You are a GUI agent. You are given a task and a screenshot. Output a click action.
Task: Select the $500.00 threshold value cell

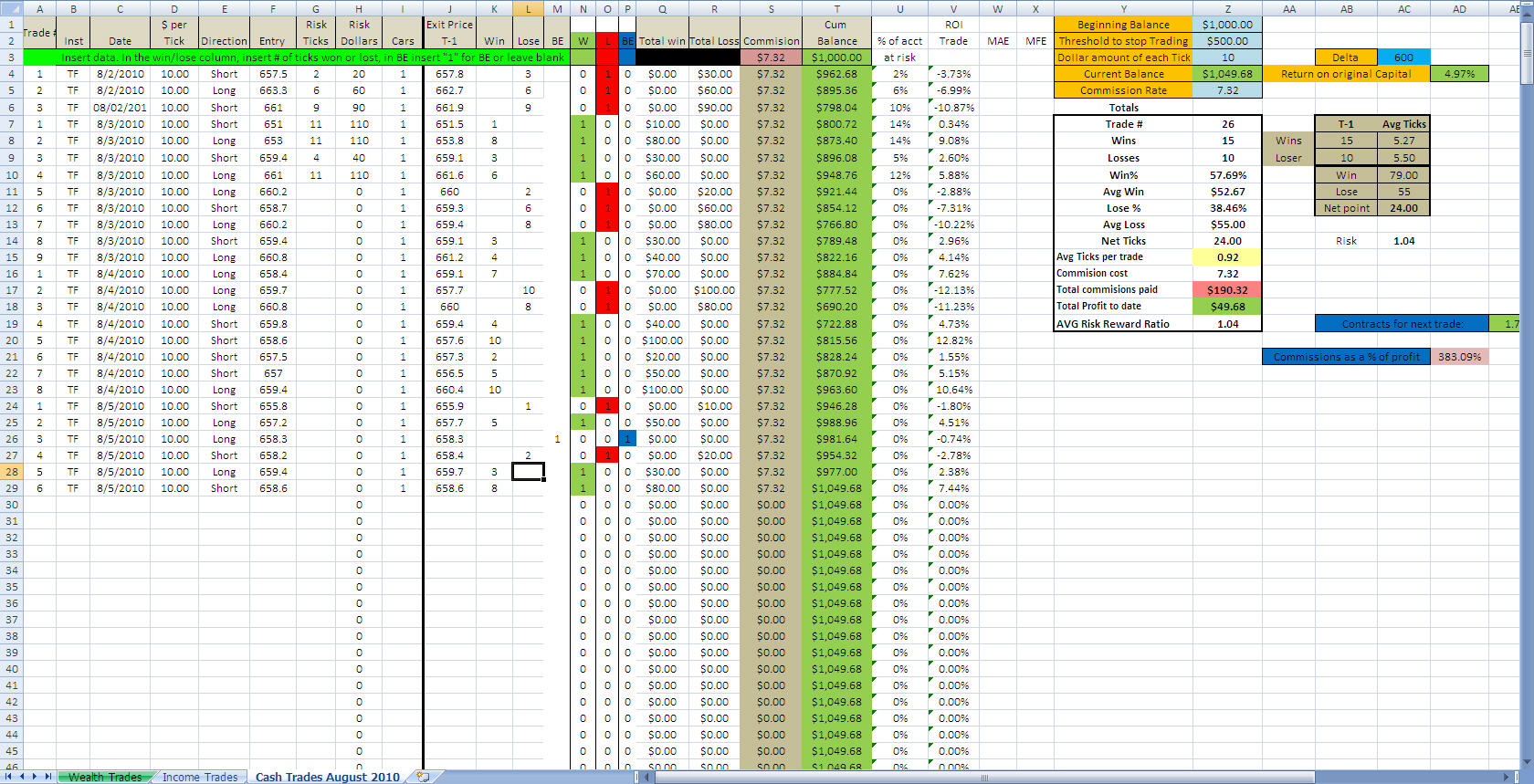1227,41
